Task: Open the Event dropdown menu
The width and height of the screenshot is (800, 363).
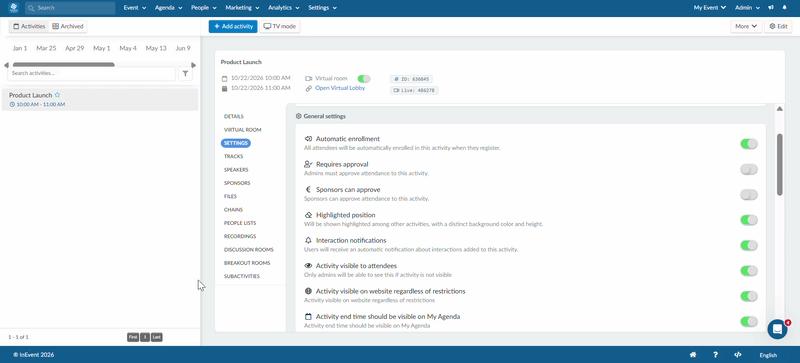Action: point(135,8)
